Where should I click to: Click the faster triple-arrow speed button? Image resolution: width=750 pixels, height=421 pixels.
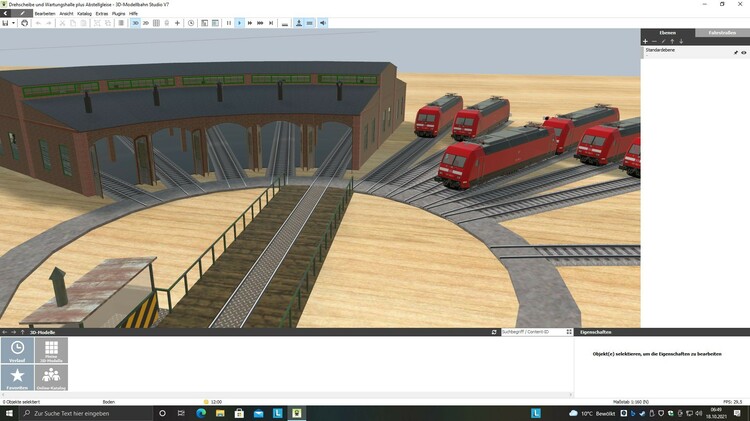260,23
